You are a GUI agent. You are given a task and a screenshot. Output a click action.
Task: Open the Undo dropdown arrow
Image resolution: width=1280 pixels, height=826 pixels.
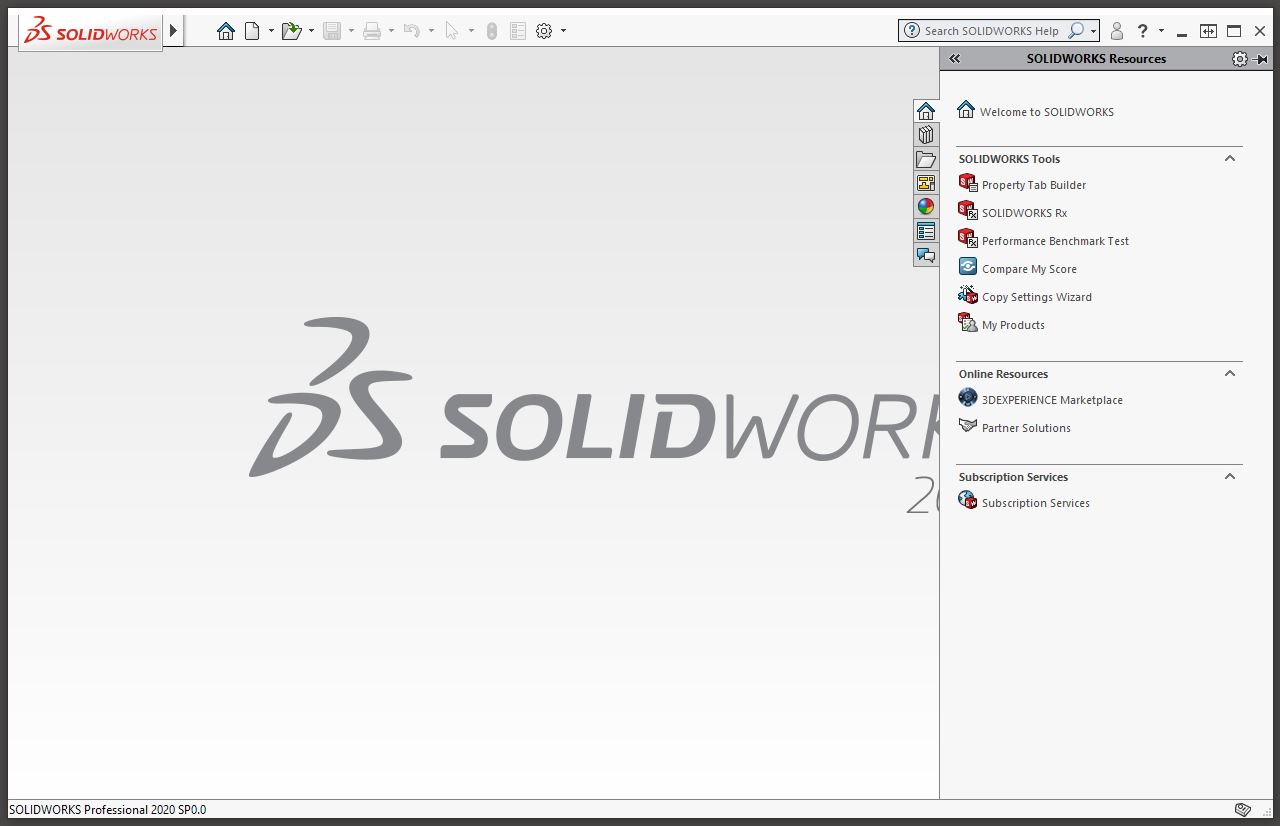click(431, 31)
